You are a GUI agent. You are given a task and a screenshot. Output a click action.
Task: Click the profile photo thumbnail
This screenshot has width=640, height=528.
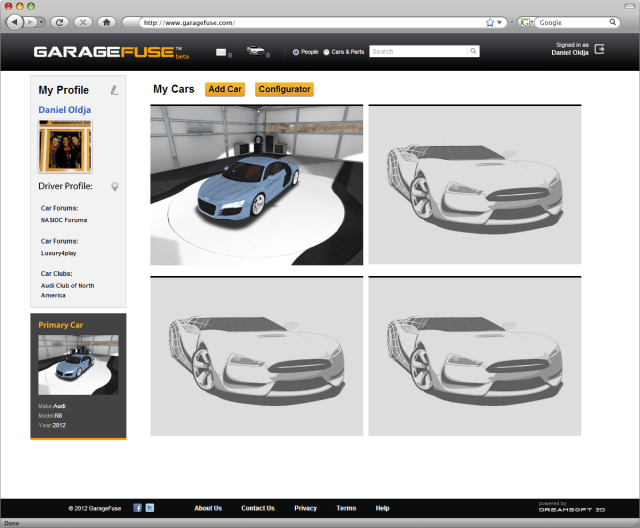(65, 146)
